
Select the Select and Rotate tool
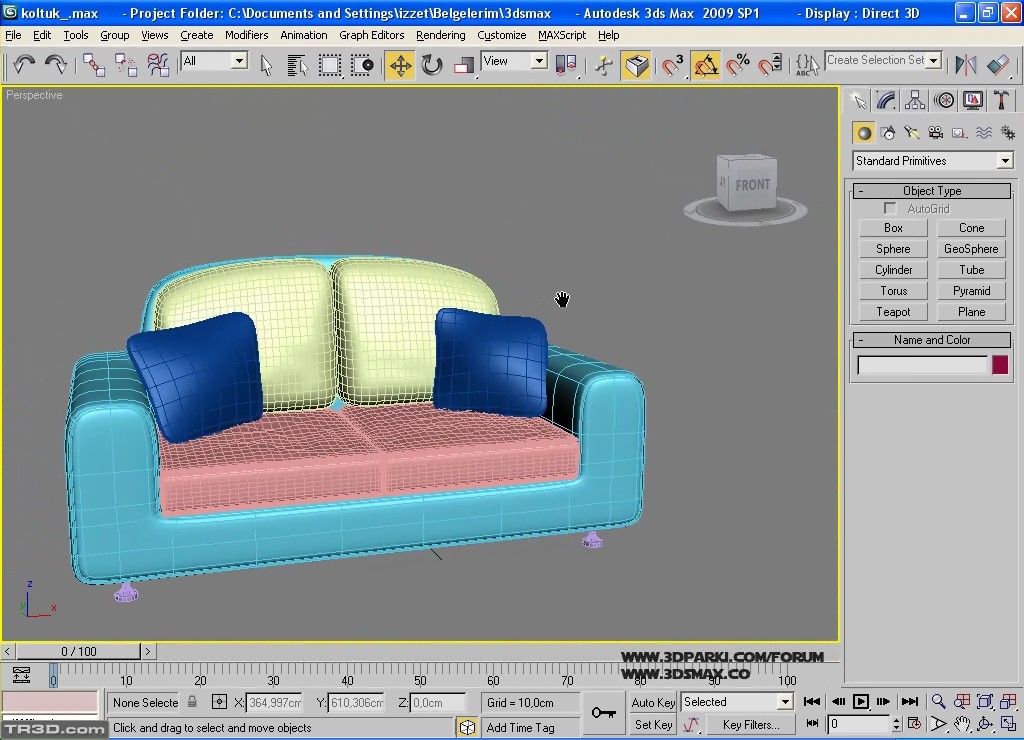(x=432, y=65)
